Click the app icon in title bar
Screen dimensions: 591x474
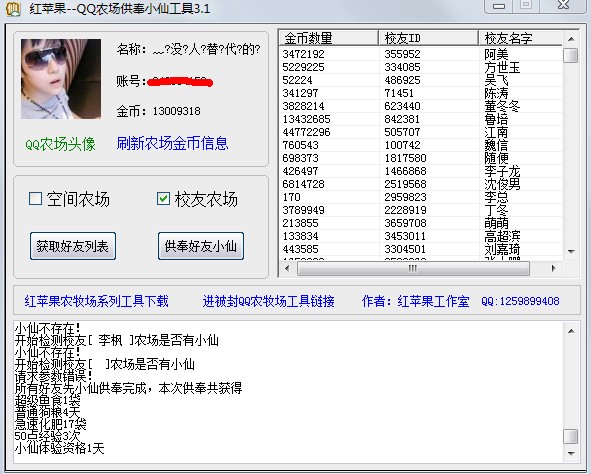[x=14, y=8]
